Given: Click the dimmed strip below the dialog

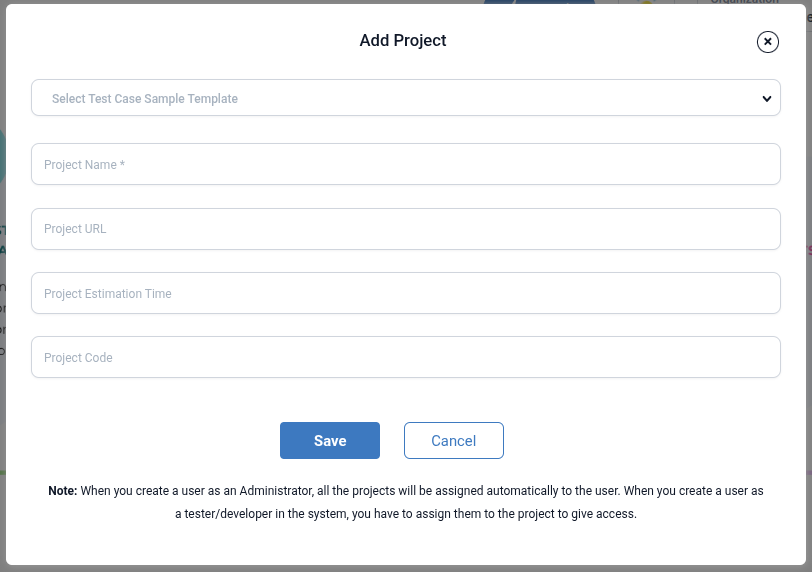Looking at the screenshot, I should [406, 569].
